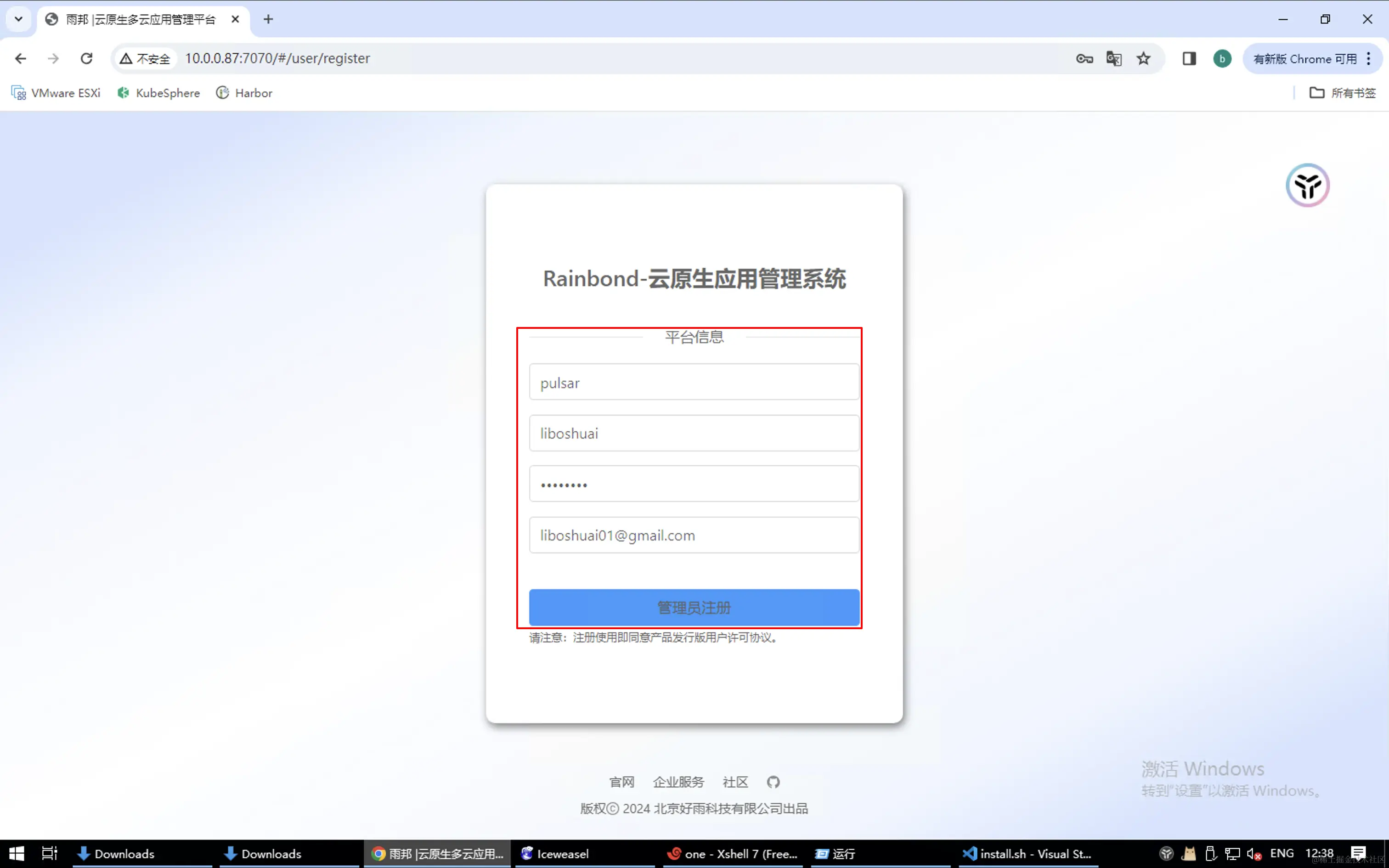Reload the current page

click(87, 59)
